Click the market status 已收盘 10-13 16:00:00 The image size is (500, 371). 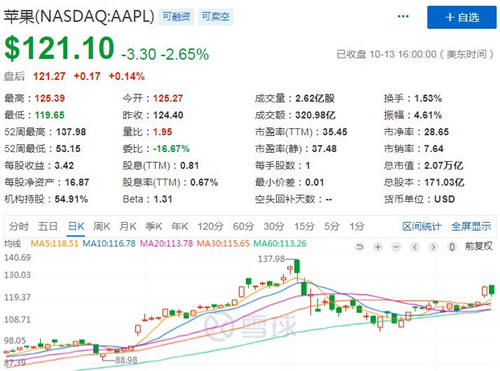(386, 54)
